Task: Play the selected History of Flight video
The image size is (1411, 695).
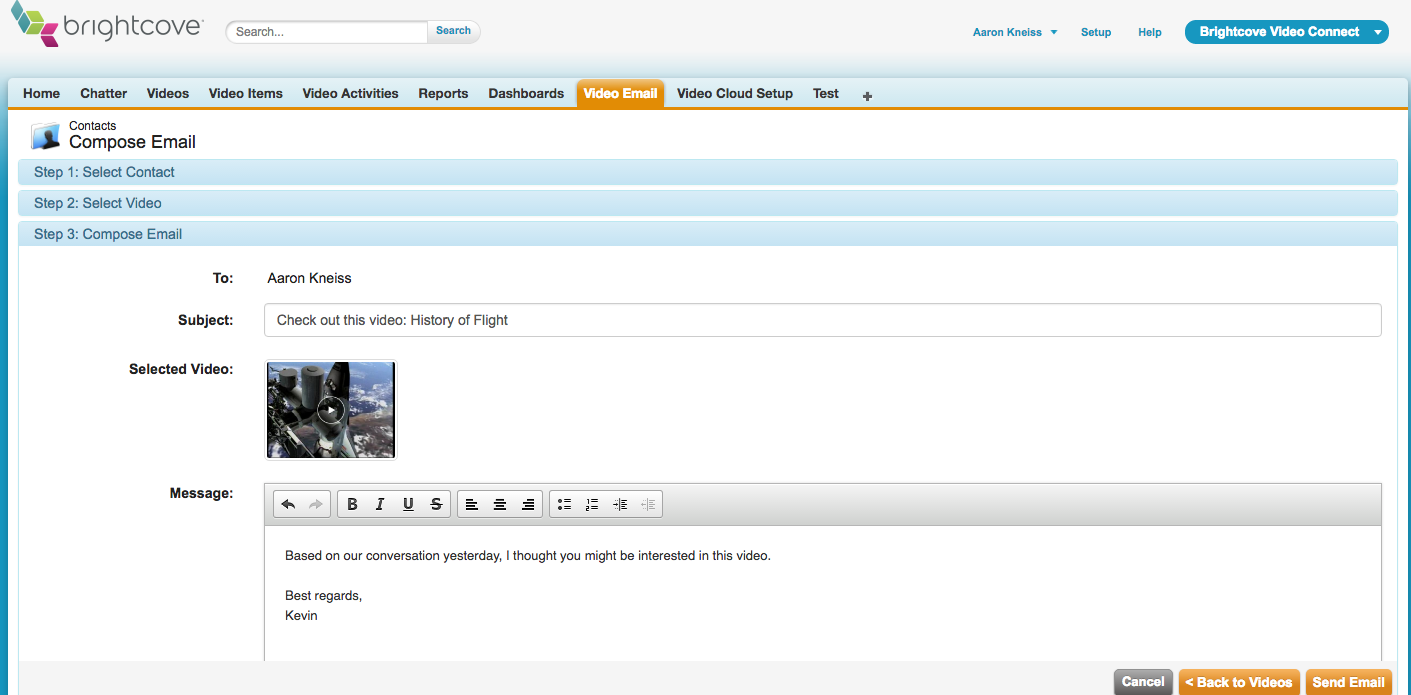Action: tap(330, 410)
